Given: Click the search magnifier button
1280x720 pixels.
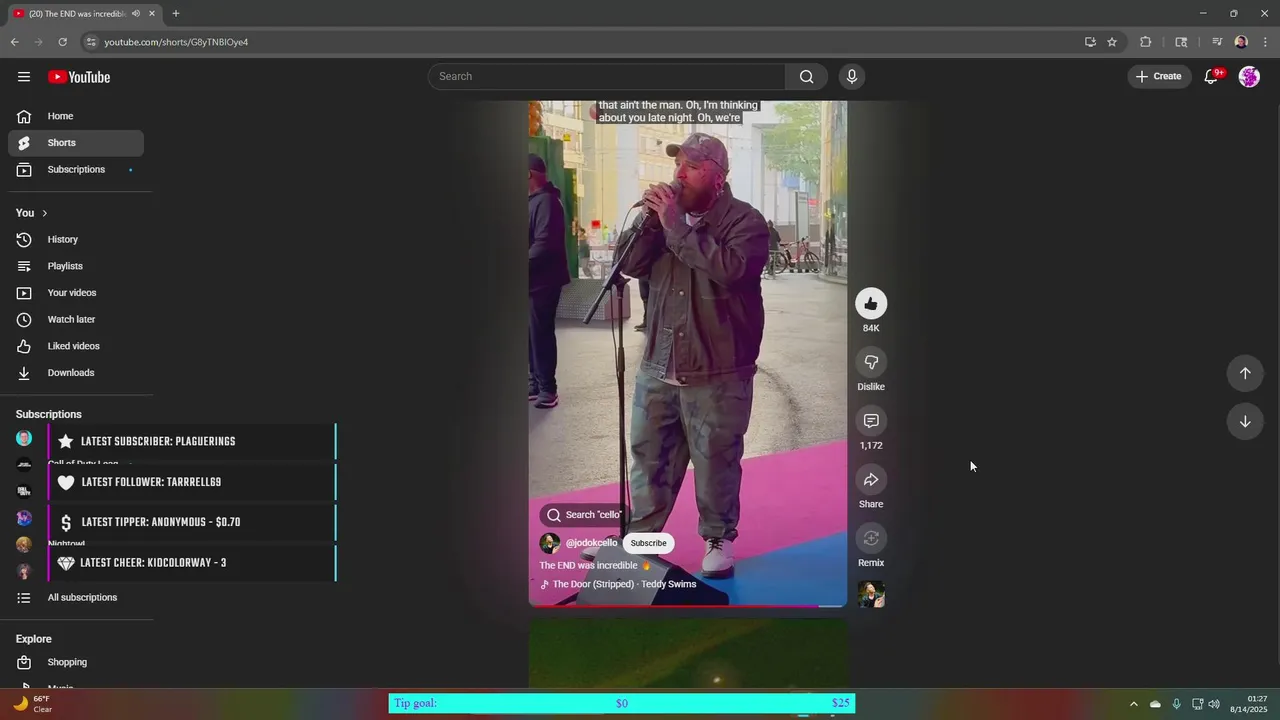Looking at the screenshot, I should (806, 77).
